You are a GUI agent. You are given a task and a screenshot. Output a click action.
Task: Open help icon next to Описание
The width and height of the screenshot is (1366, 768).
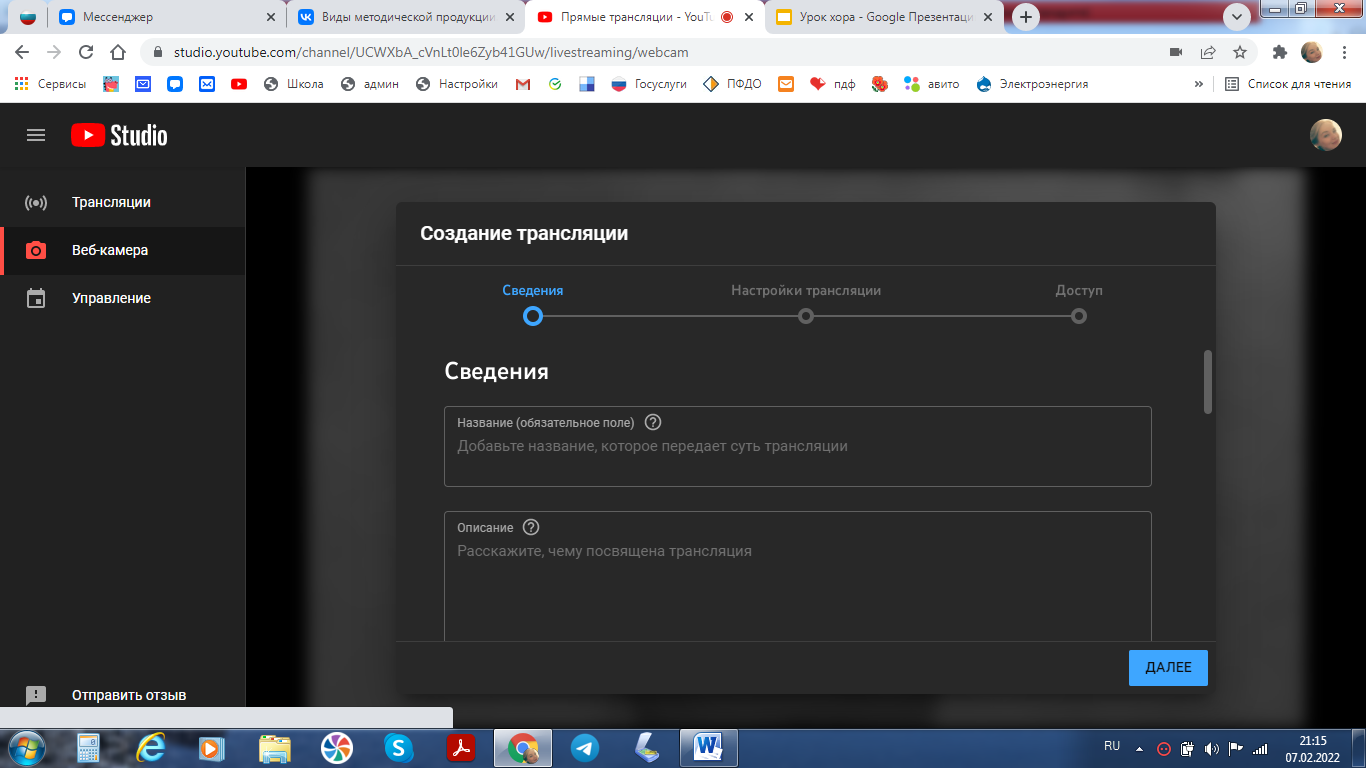(531, 527)
